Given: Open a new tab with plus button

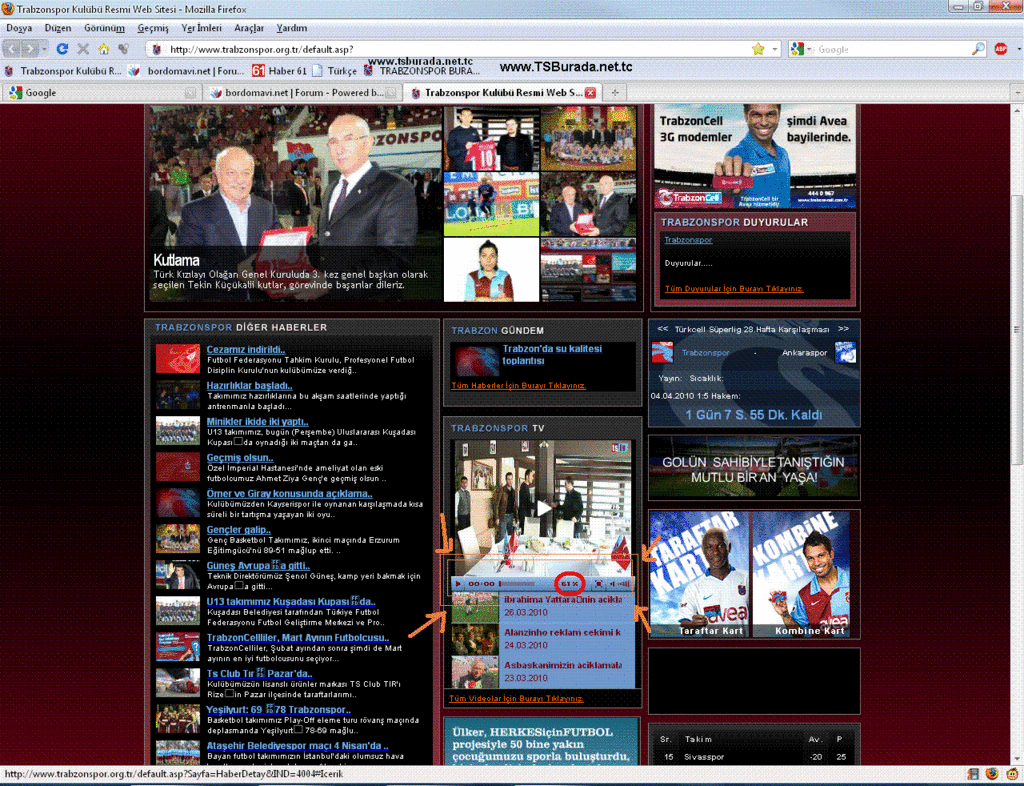Looking at the screenshot, I should click(x=615, y=93).
